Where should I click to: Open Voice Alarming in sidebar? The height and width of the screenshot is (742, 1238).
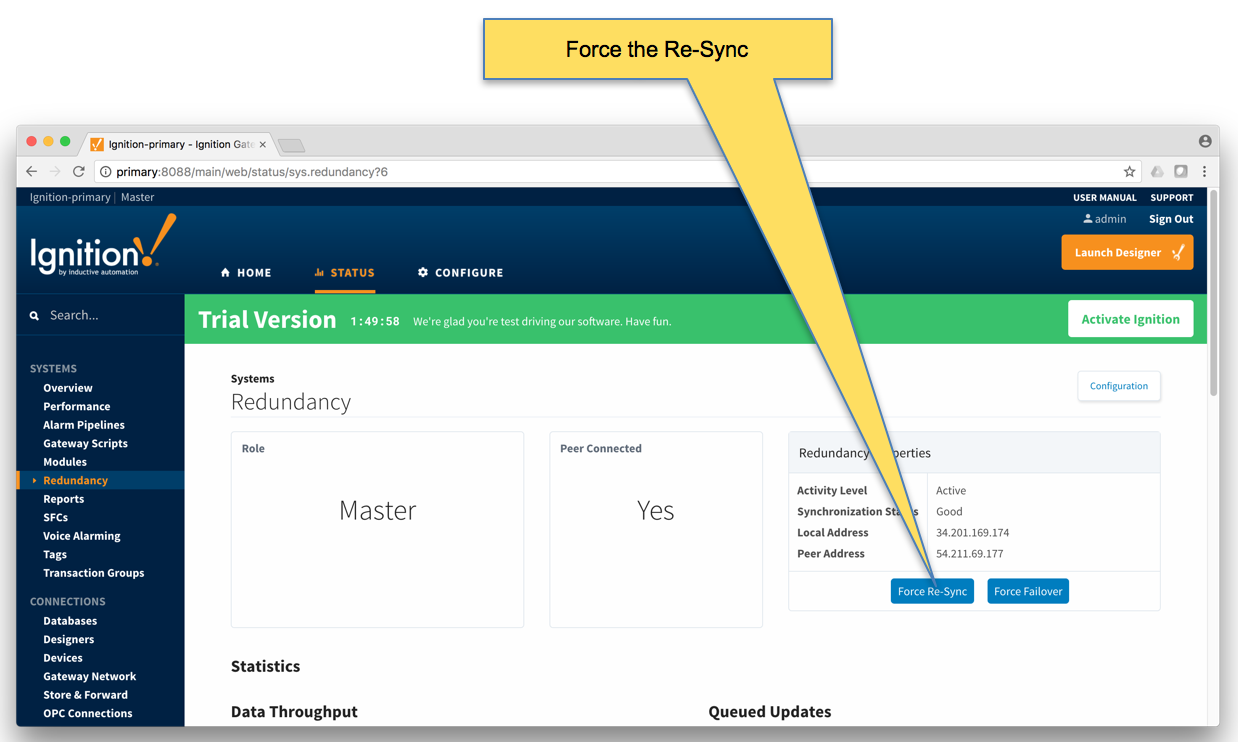(x=82, y=536)
